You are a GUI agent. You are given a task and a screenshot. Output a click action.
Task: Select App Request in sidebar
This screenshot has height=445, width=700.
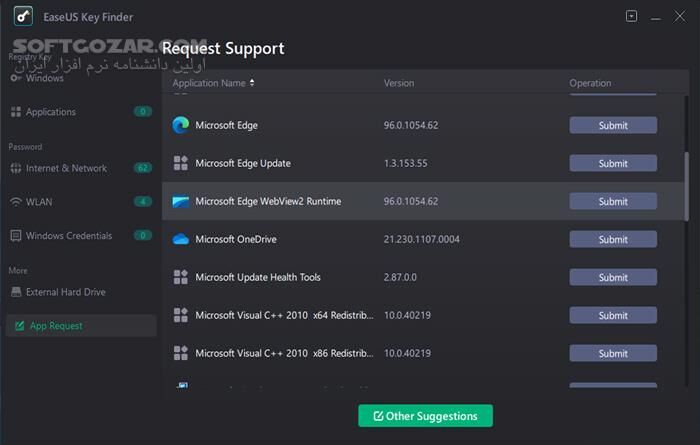(56, 326)
